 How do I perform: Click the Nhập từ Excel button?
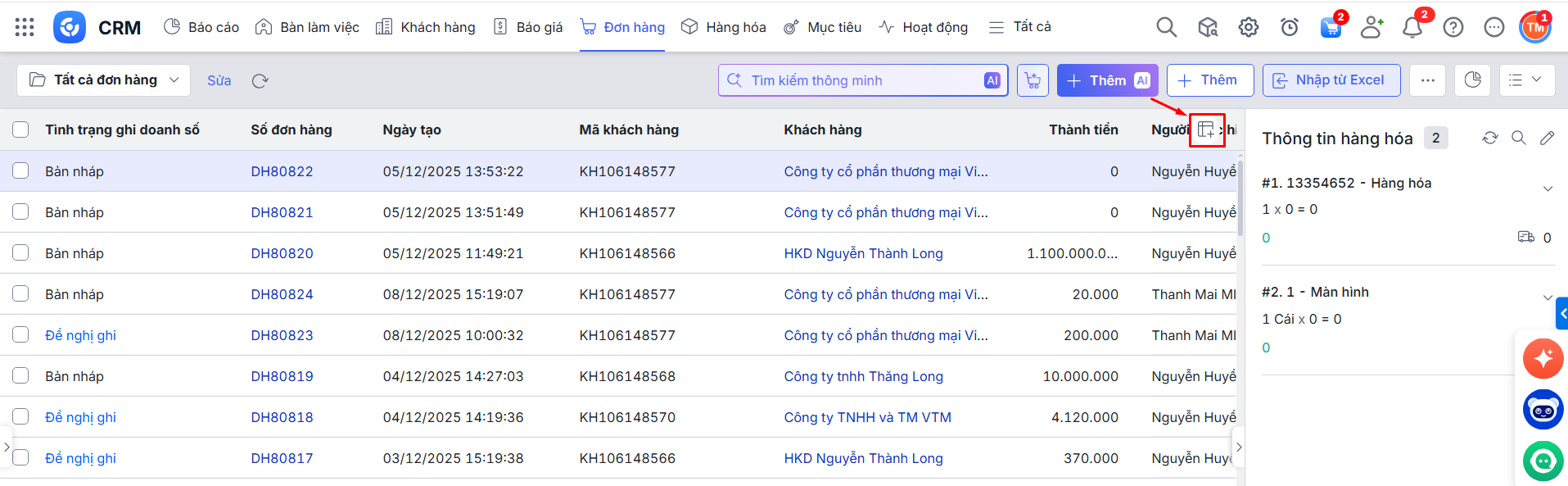(x=1331, y=80)
